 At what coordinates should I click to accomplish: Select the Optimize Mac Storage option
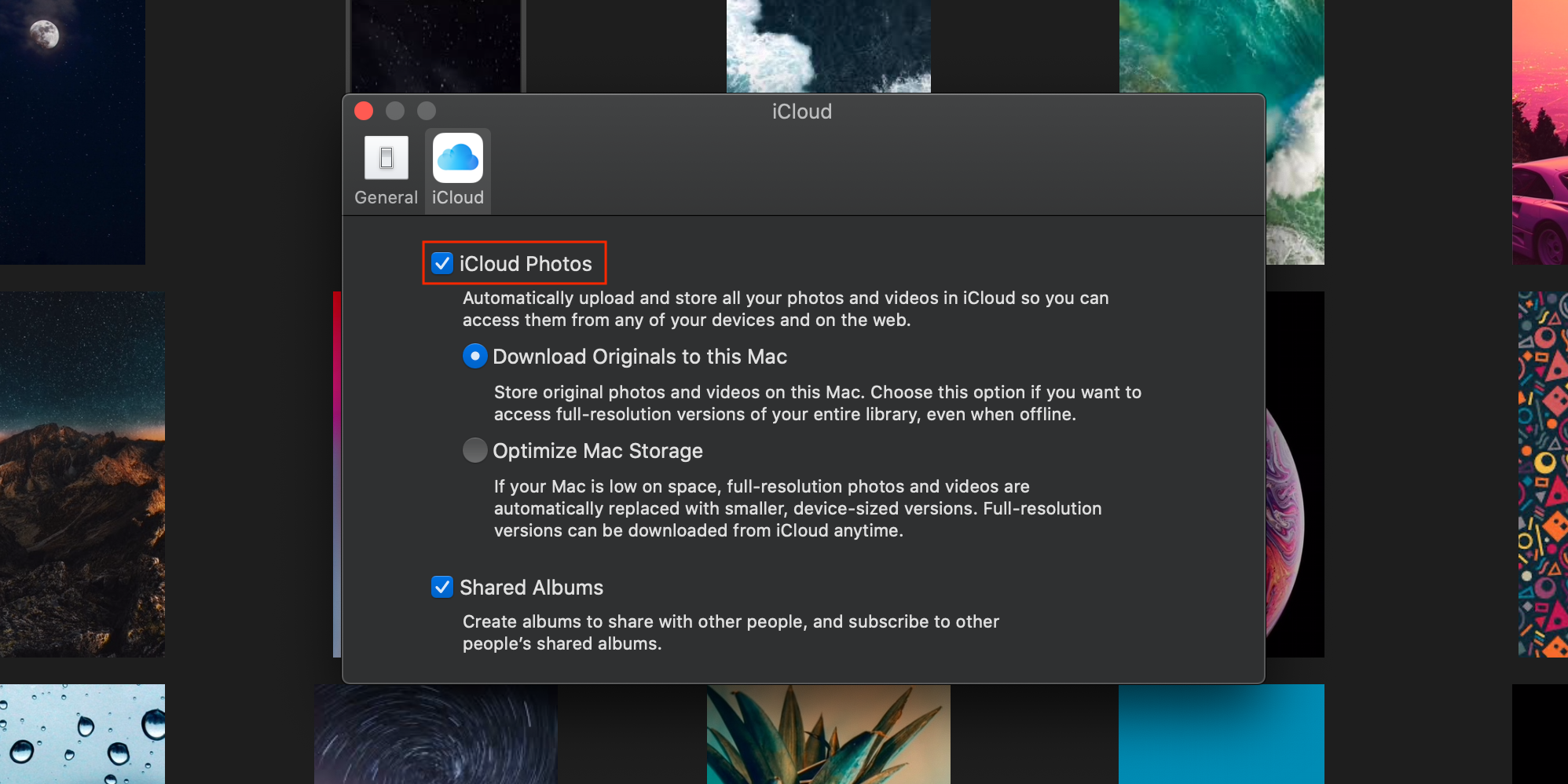coord(474,450)
